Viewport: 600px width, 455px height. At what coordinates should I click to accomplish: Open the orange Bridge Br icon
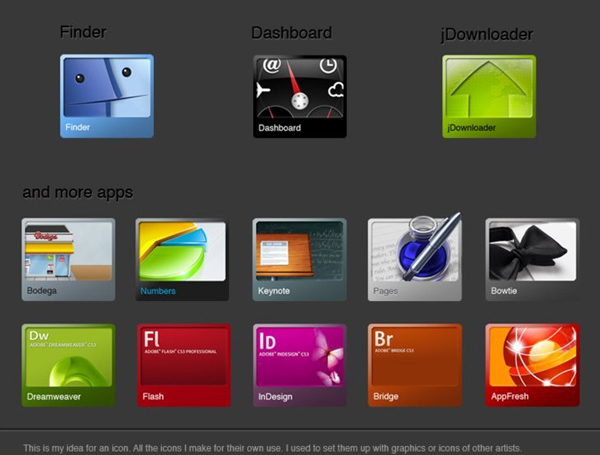point(415,365)
